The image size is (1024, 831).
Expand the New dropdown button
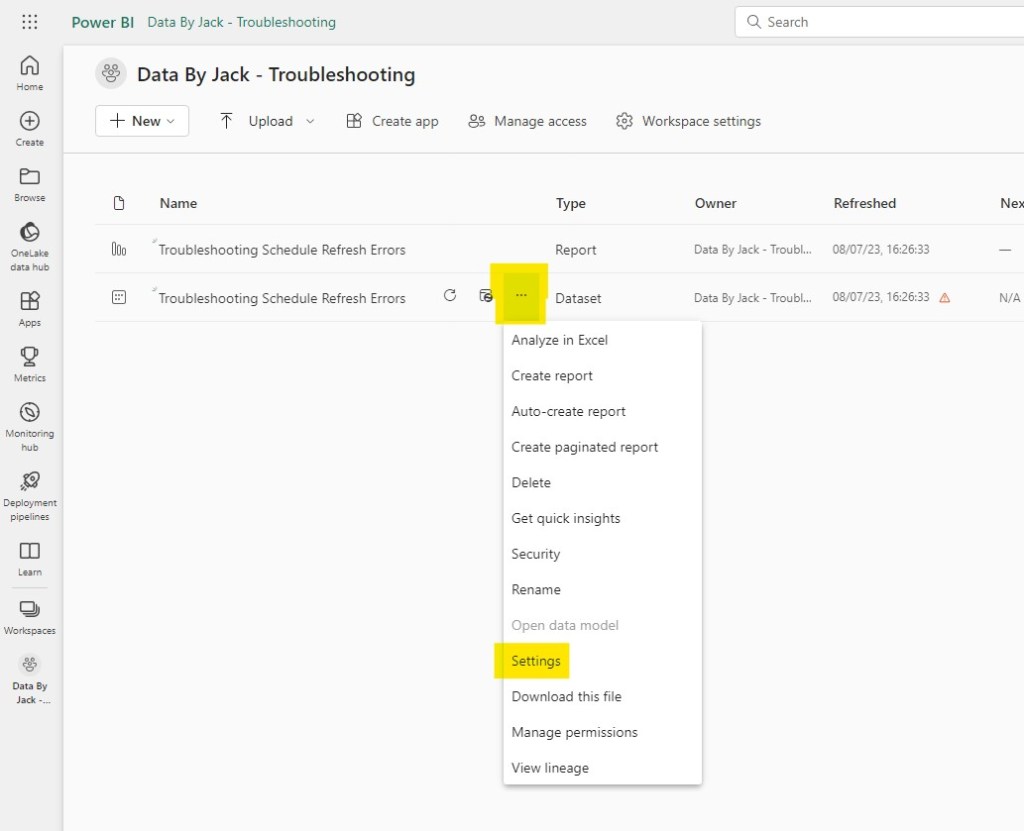(142, 121)
